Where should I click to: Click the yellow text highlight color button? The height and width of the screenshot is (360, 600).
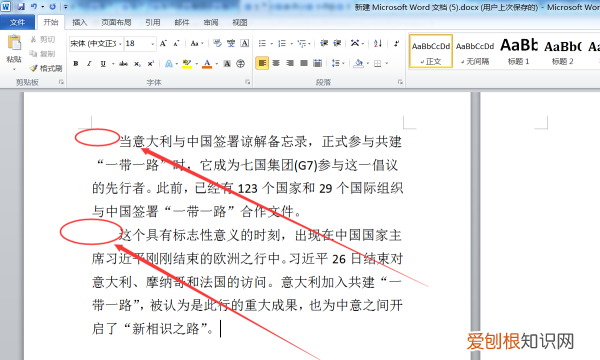pyautogui.click(x=187, y=64)
